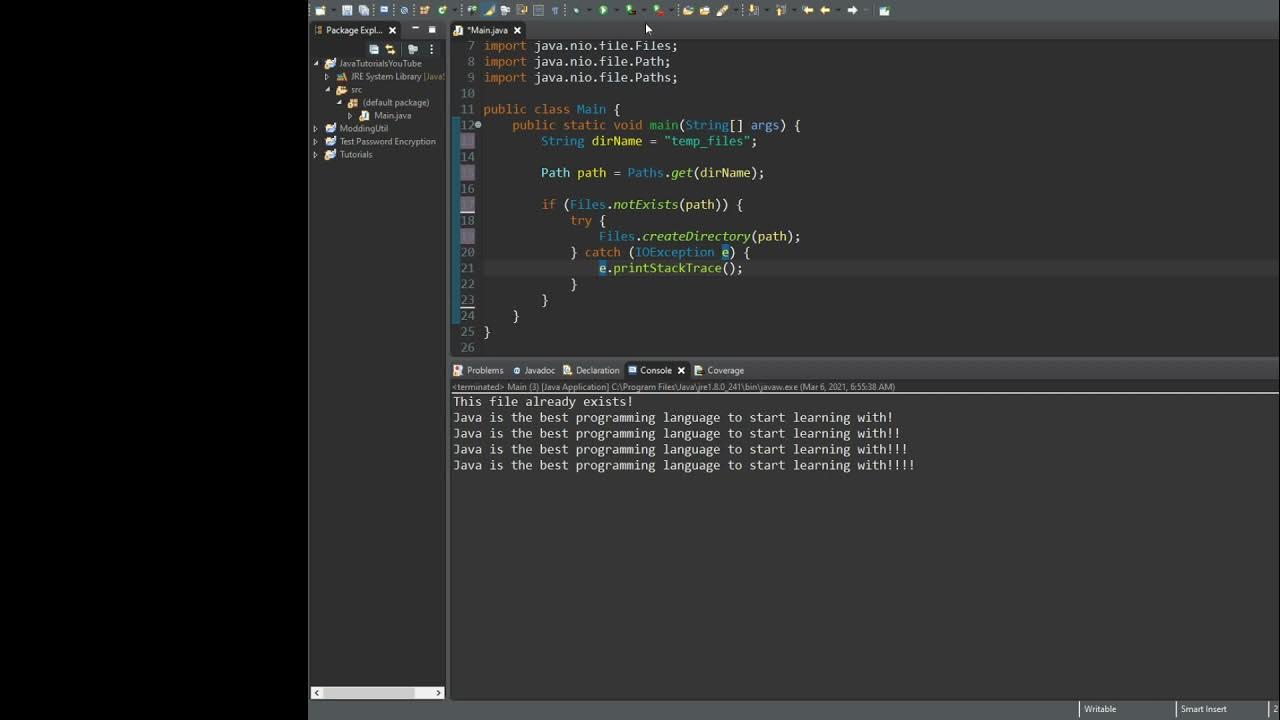Screen dimensions: 1280x720
Task: Expand the Tutorials project
Action: [x=316, y=154]
